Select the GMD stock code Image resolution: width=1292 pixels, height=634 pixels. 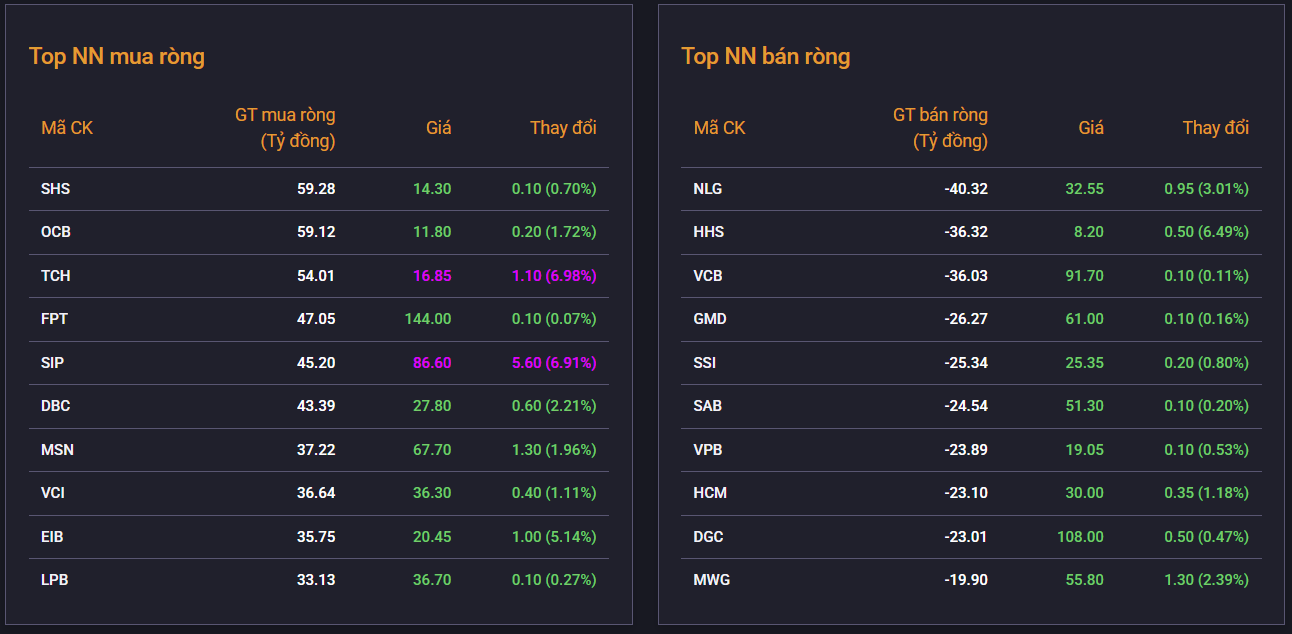point(710,319)
